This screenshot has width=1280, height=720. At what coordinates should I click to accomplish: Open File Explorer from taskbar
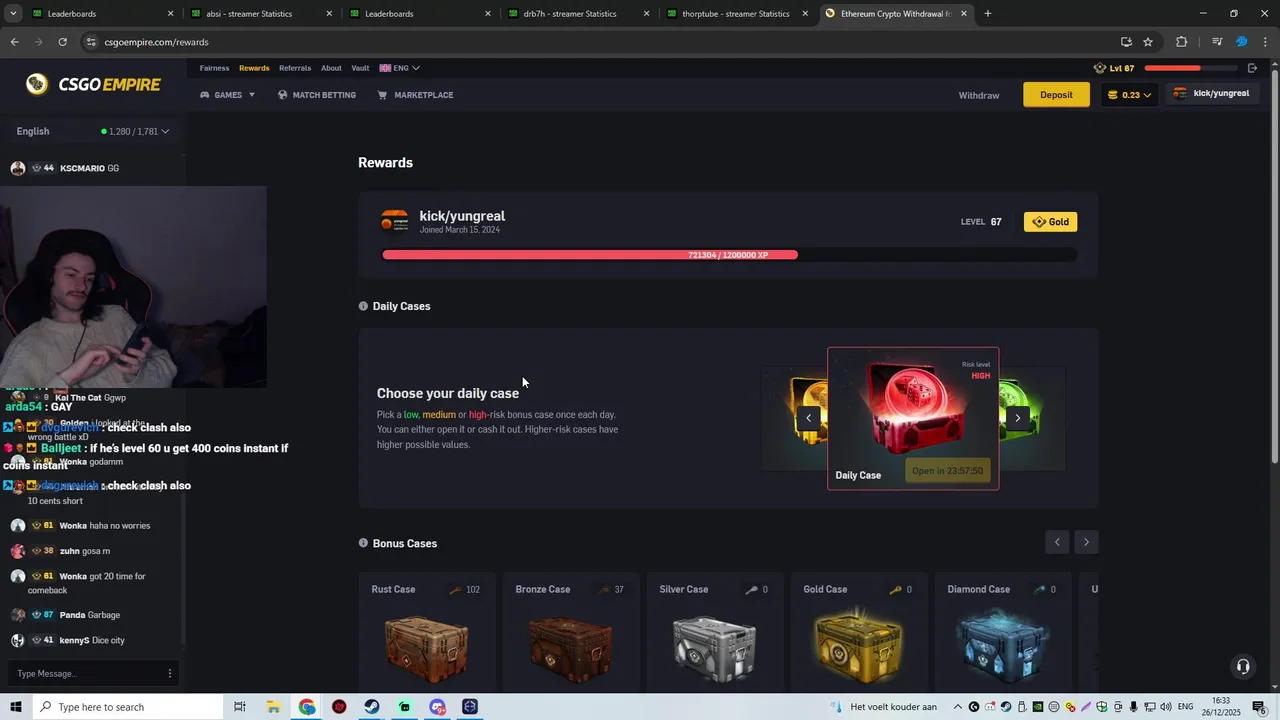(273, 707)
